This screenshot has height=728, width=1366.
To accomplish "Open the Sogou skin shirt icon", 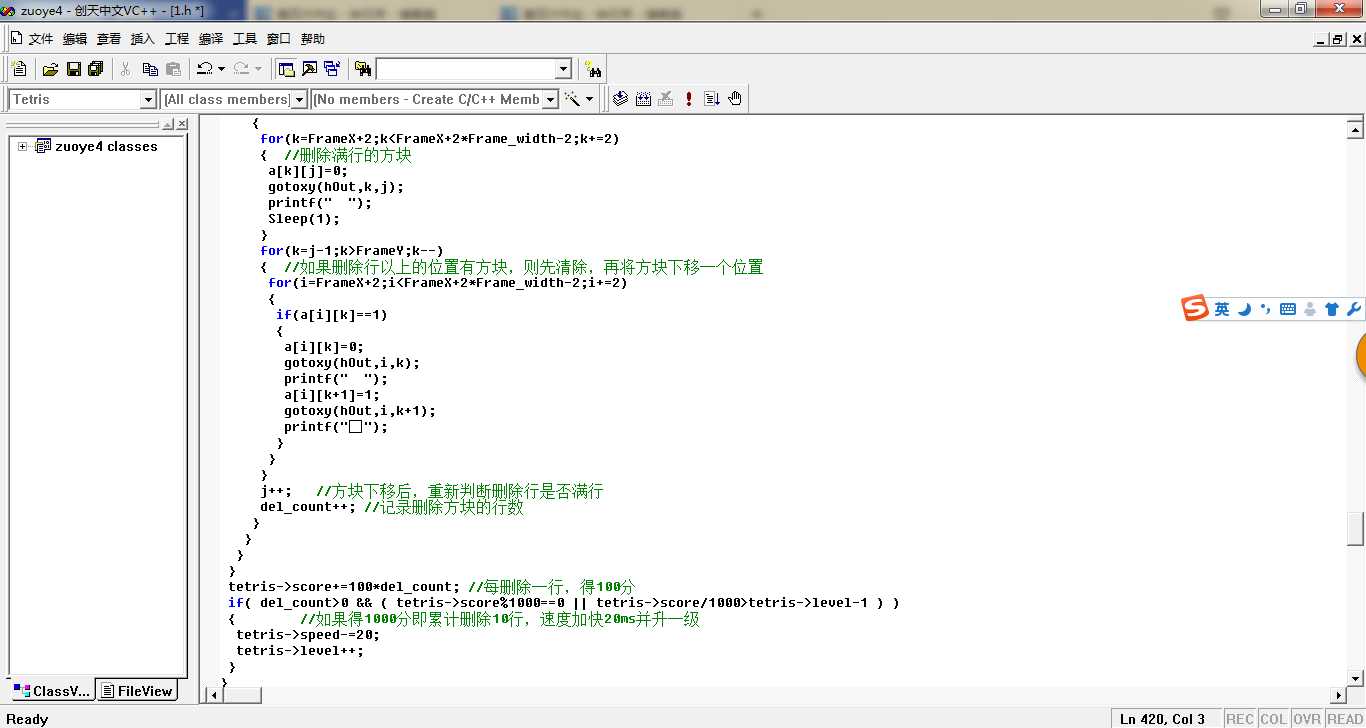I will 1332,310.
